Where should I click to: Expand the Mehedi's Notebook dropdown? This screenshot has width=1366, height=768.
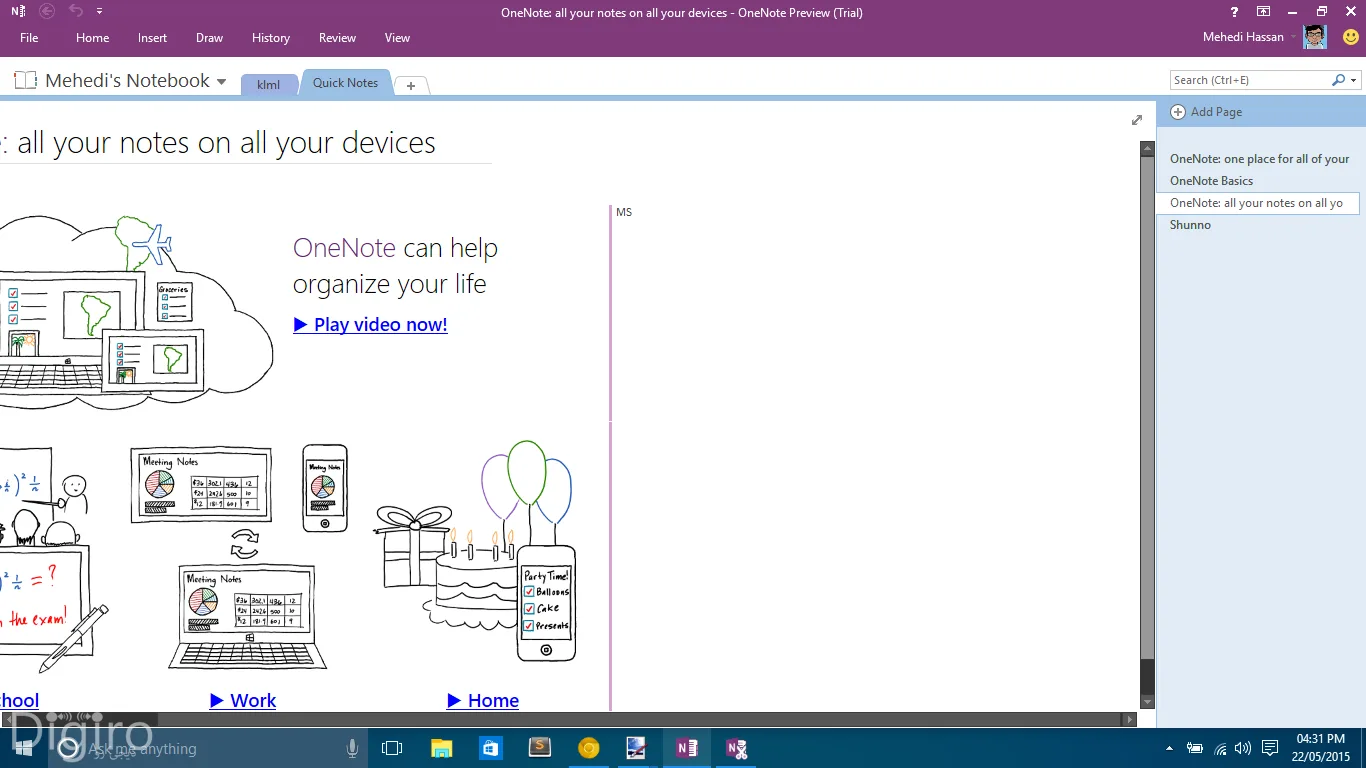point(221,82)
